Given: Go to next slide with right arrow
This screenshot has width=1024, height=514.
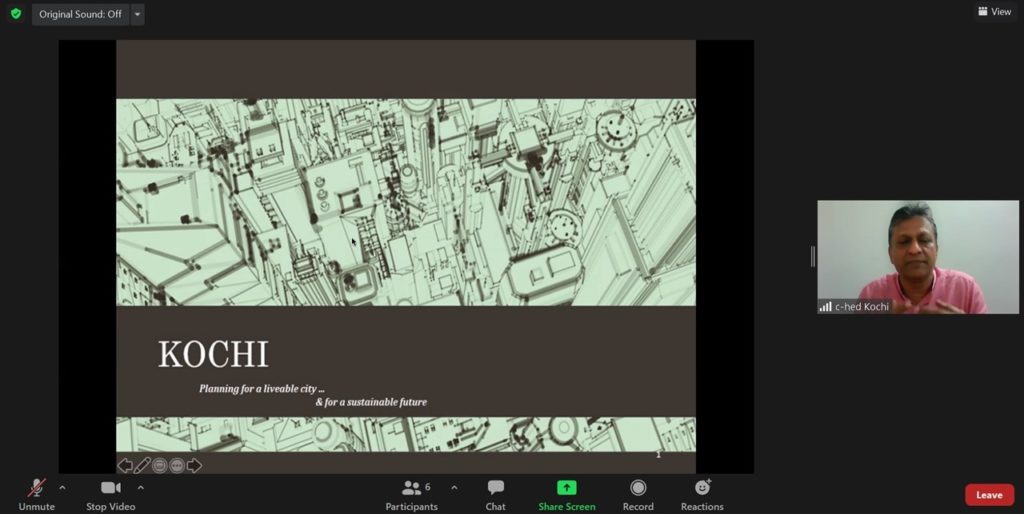Looking at the screenshot, I should click(x=194, y=465).
